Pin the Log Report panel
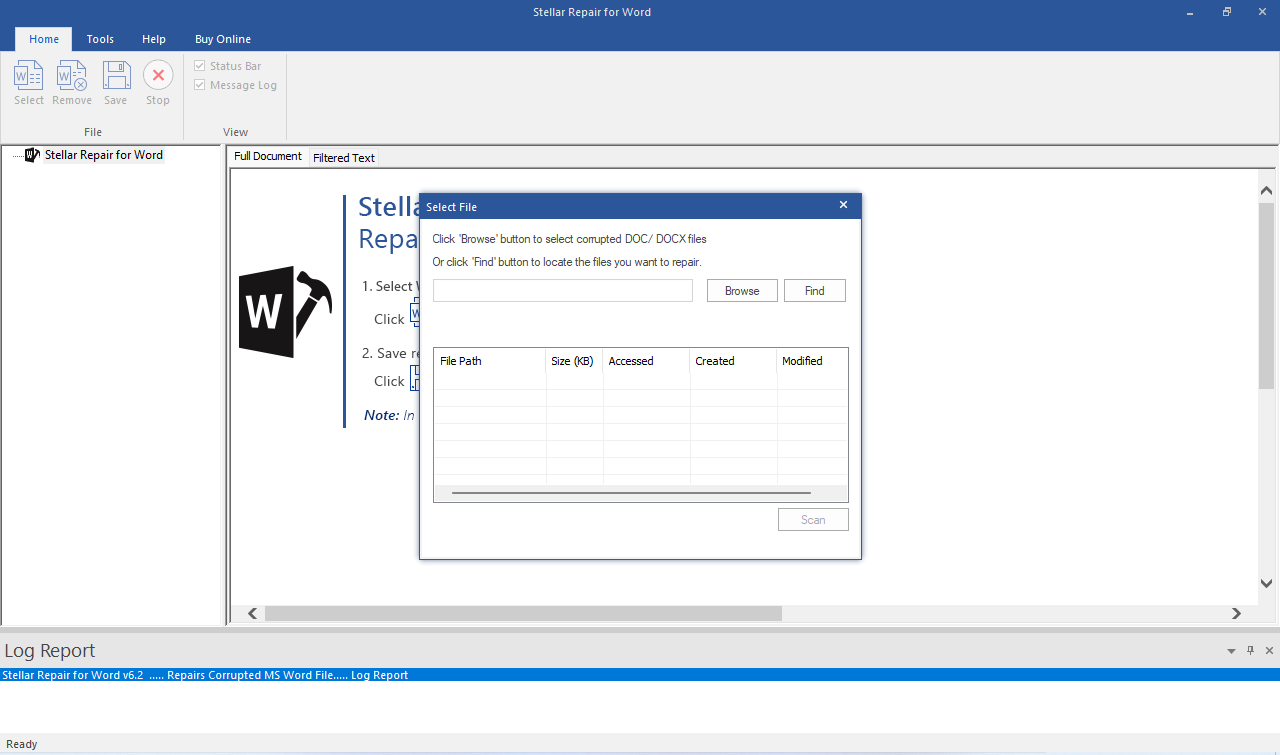 [1250, 651]
